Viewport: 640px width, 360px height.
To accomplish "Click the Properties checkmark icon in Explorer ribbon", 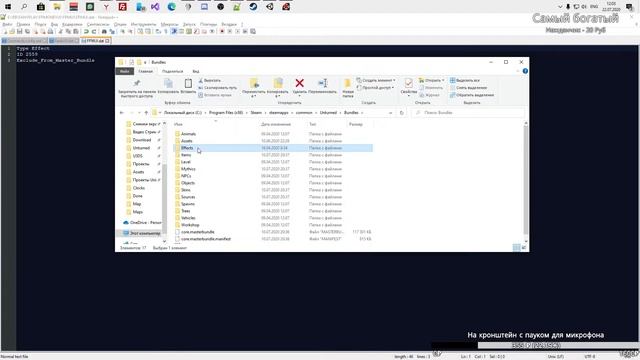I will point(408,83).
